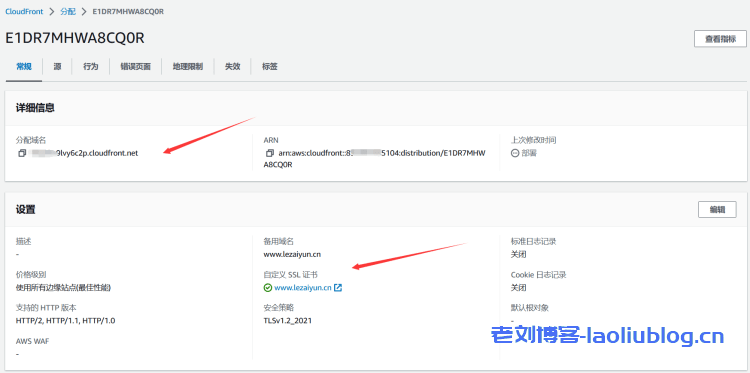Screen dimensions: 750x373
Task: Click 关闭 under 标准日志记录
Action: pos(518,254)
